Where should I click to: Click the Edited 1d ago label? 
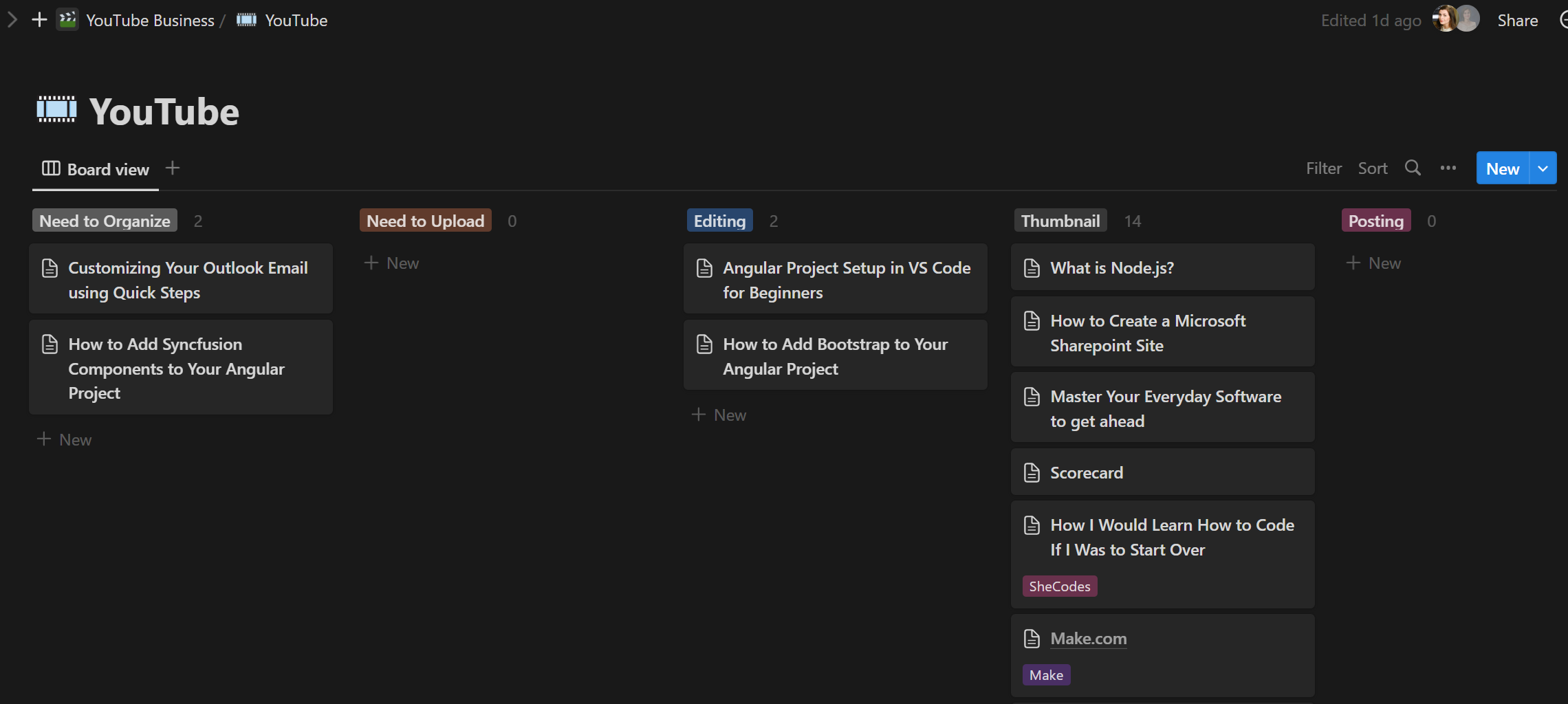[1371, 21]
